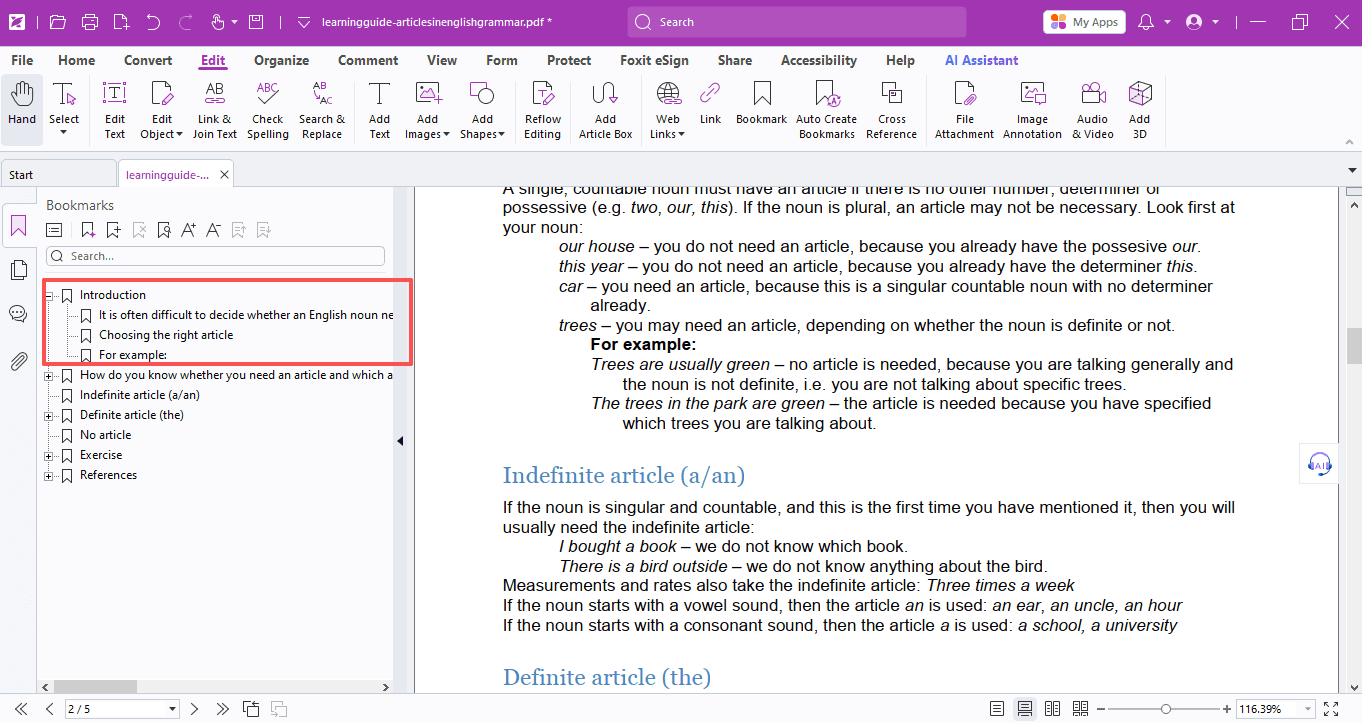This screenshot has width=1362, height=723.
Task: Open the My Apps button
Action: tap(1084, 22)
